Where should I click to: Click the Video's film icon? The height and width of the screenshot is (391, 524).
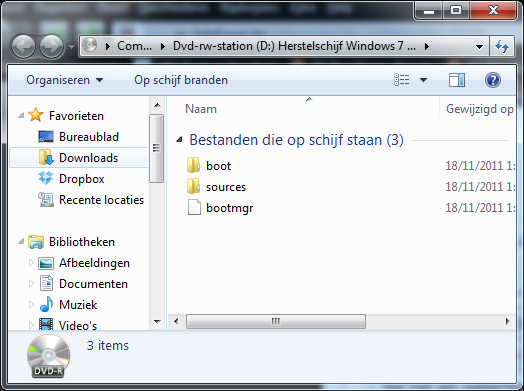click(46, 324)
